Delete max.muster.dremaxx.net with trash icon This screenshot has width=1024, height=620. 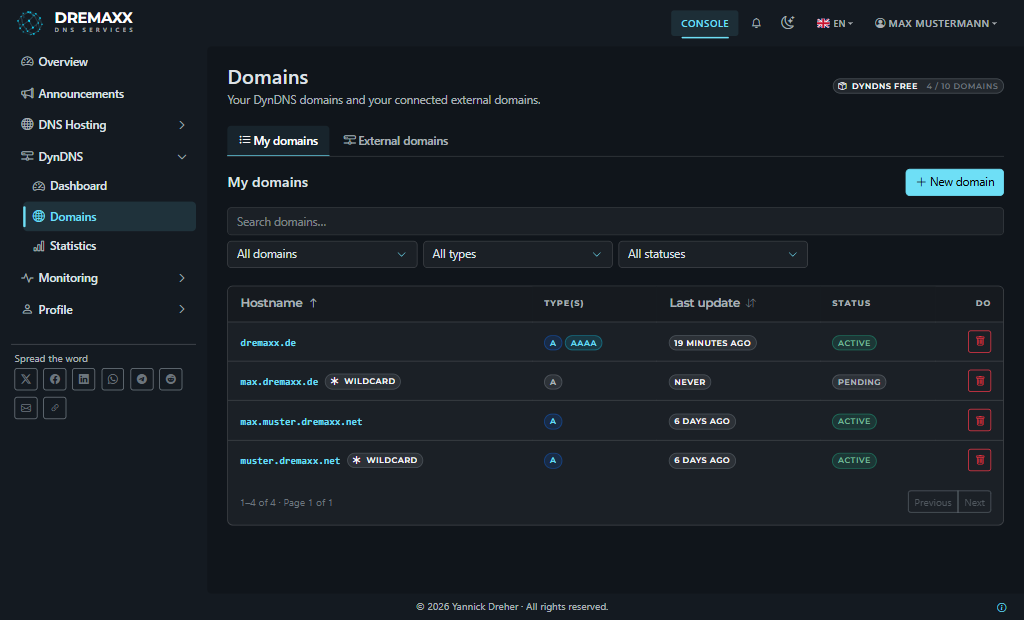click(x=980, y=420)
